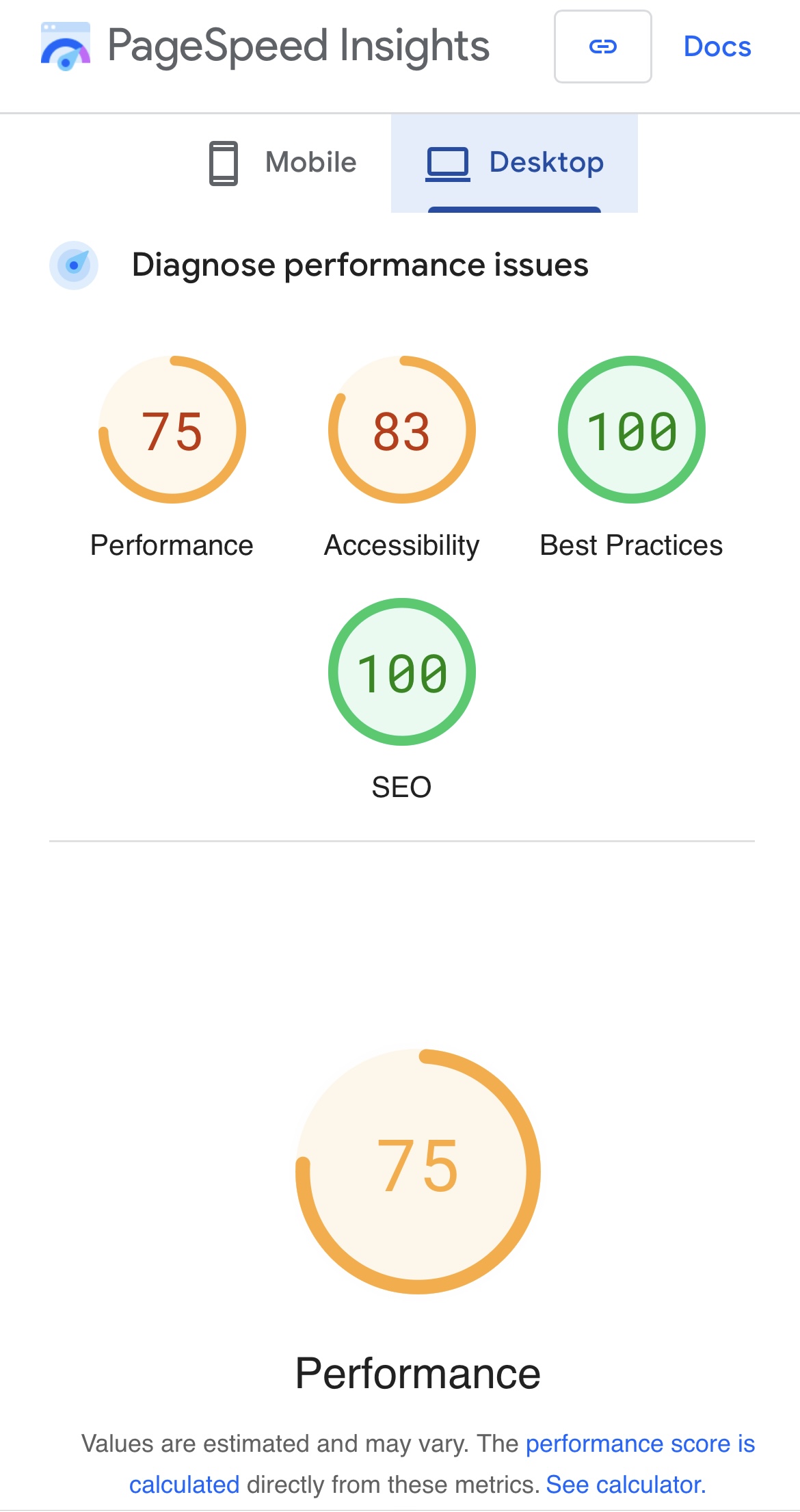Select the Performance 75 score gauge
The image size is (800, 1512).
tap(172, 430)
